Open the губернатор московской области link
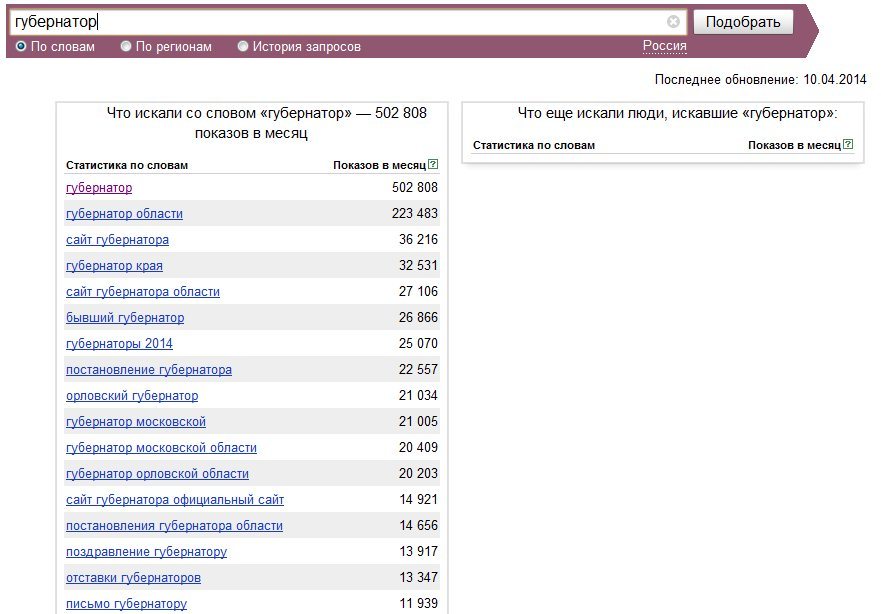 pos(161,447)
